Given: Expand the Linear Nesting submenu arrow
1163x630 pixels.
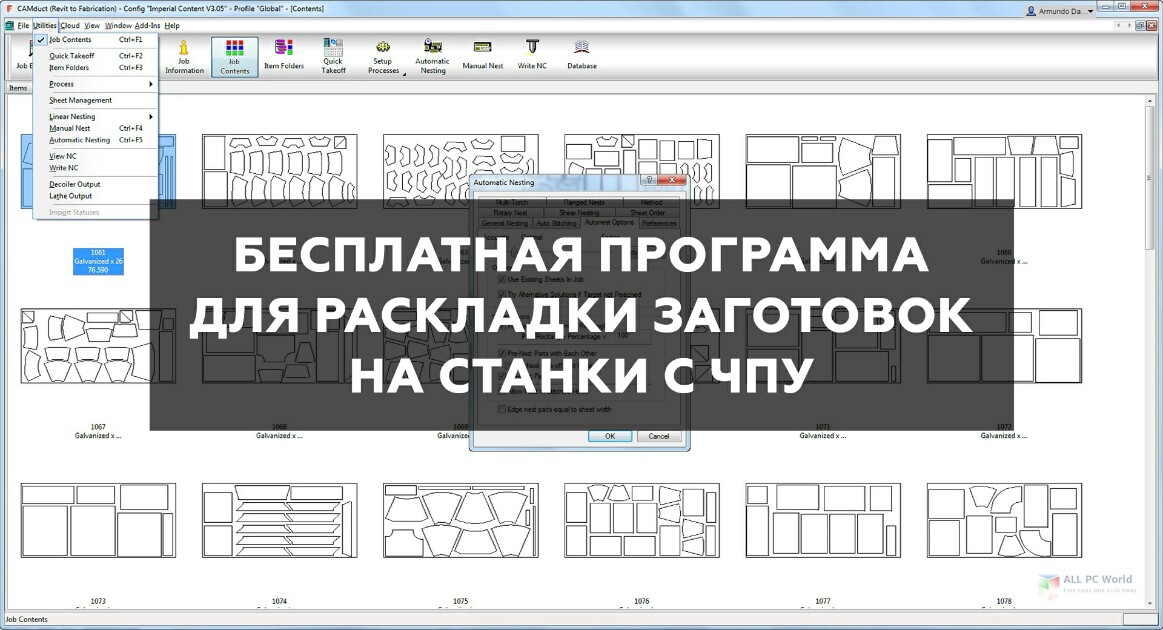Looking at the screenshot, I should point(151,117).
